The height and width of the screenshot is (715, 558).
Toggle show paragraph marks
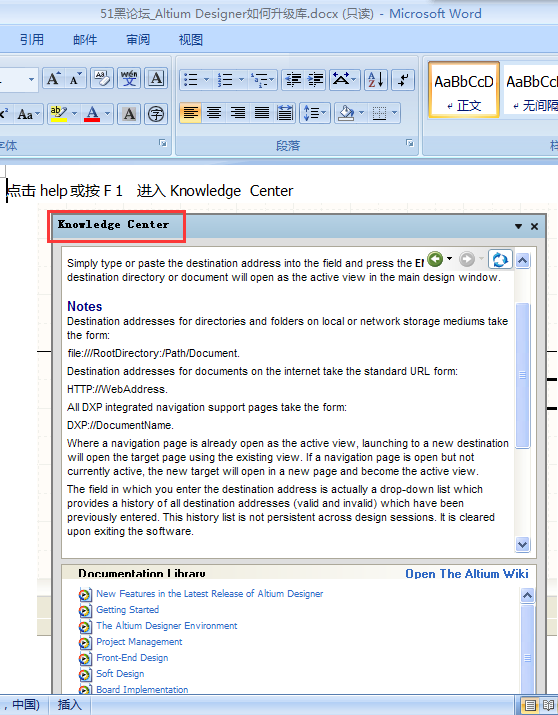(403, 80)
